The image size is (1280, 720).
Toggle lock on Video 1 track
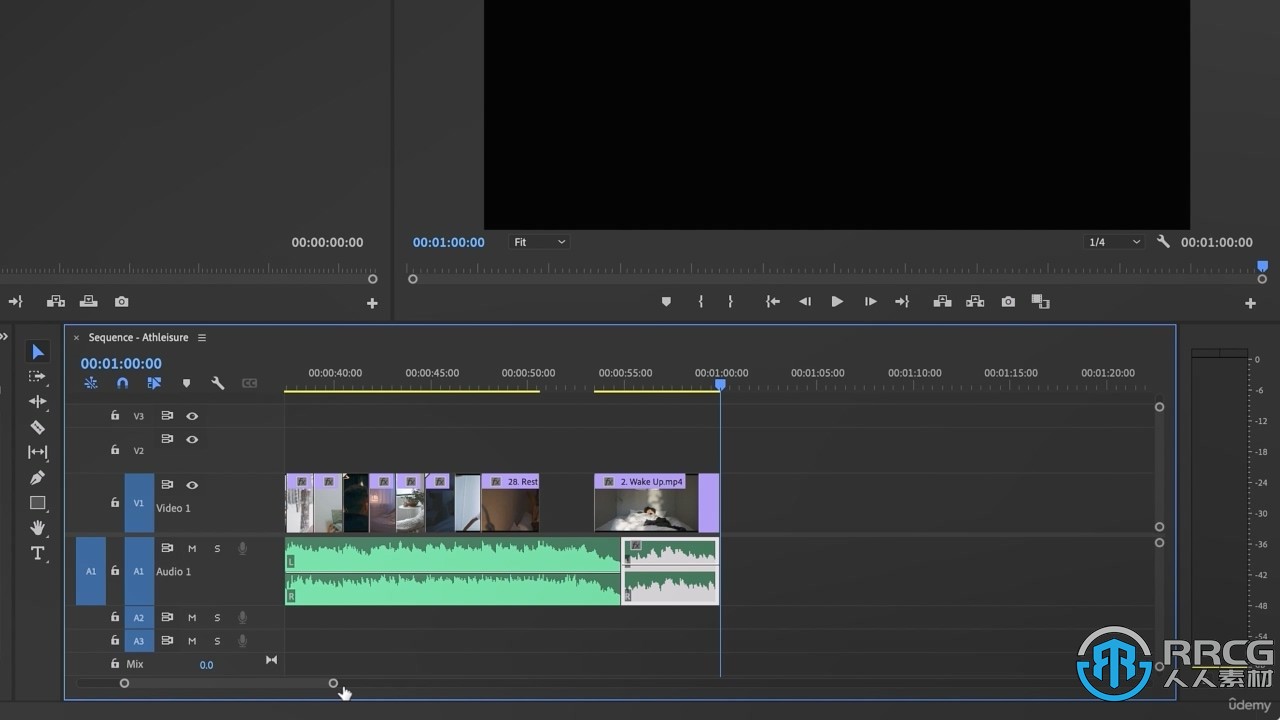pos(115,502)
